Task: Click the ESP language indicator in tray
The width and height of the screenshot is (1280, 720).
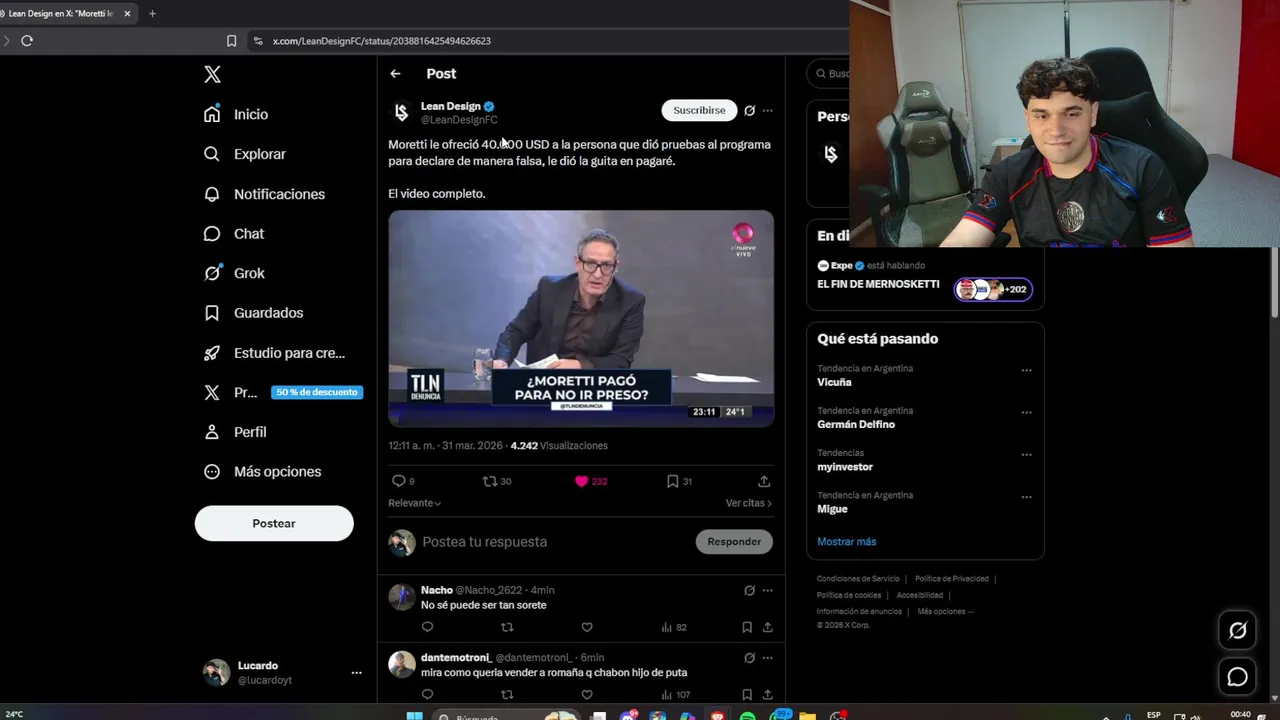Action: [x=1153, y=715]
